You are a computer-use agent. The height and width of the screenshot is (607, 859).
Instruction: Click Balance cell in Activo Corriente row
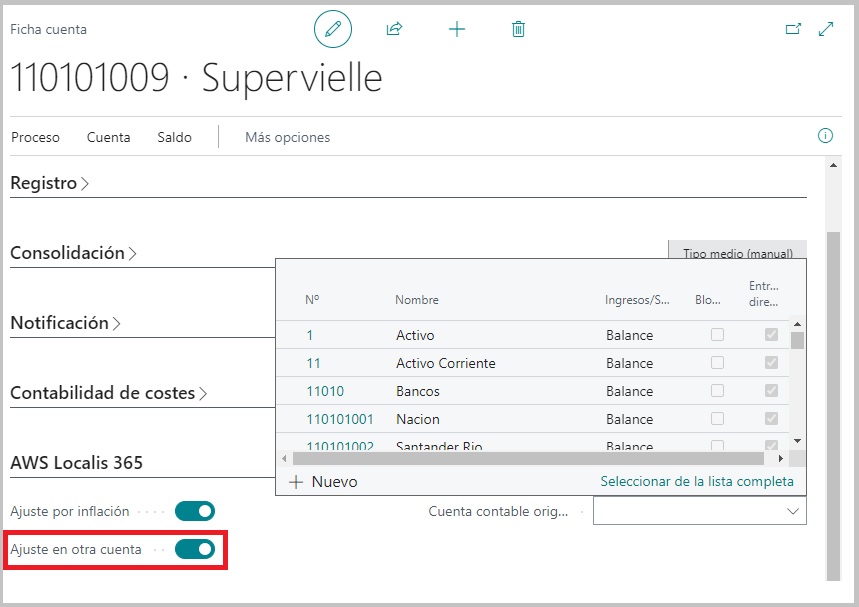click(x=629, y=363)
